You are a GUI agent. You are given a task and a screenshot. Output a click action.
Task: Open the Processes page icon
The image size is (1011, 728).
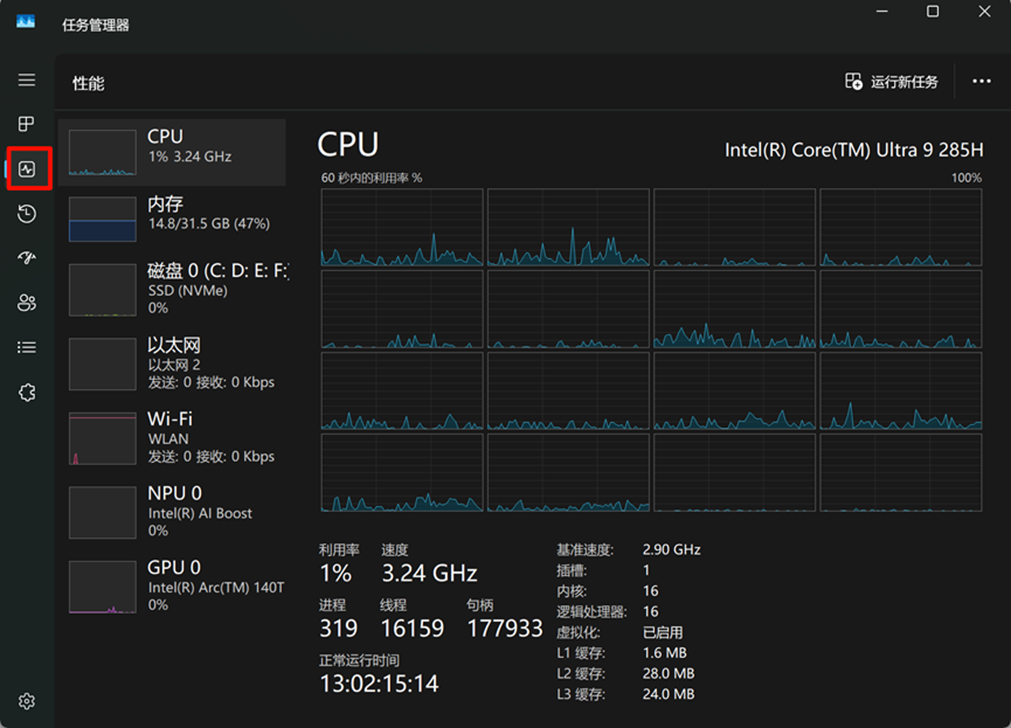pyautogui.click(x=27, y=124)
